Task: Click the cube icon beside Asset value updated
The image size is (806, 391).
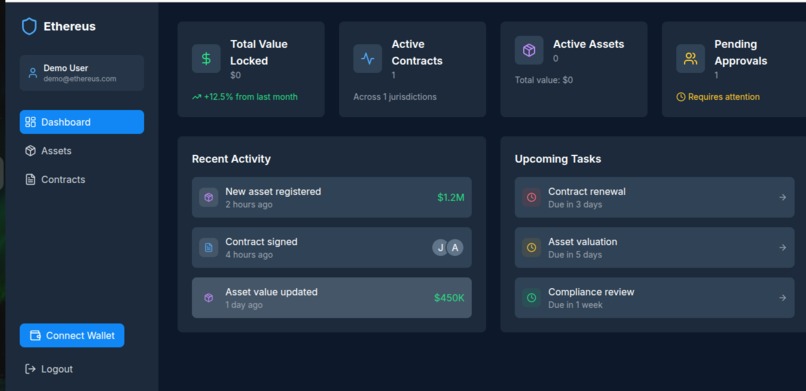Action: [208, 298]
